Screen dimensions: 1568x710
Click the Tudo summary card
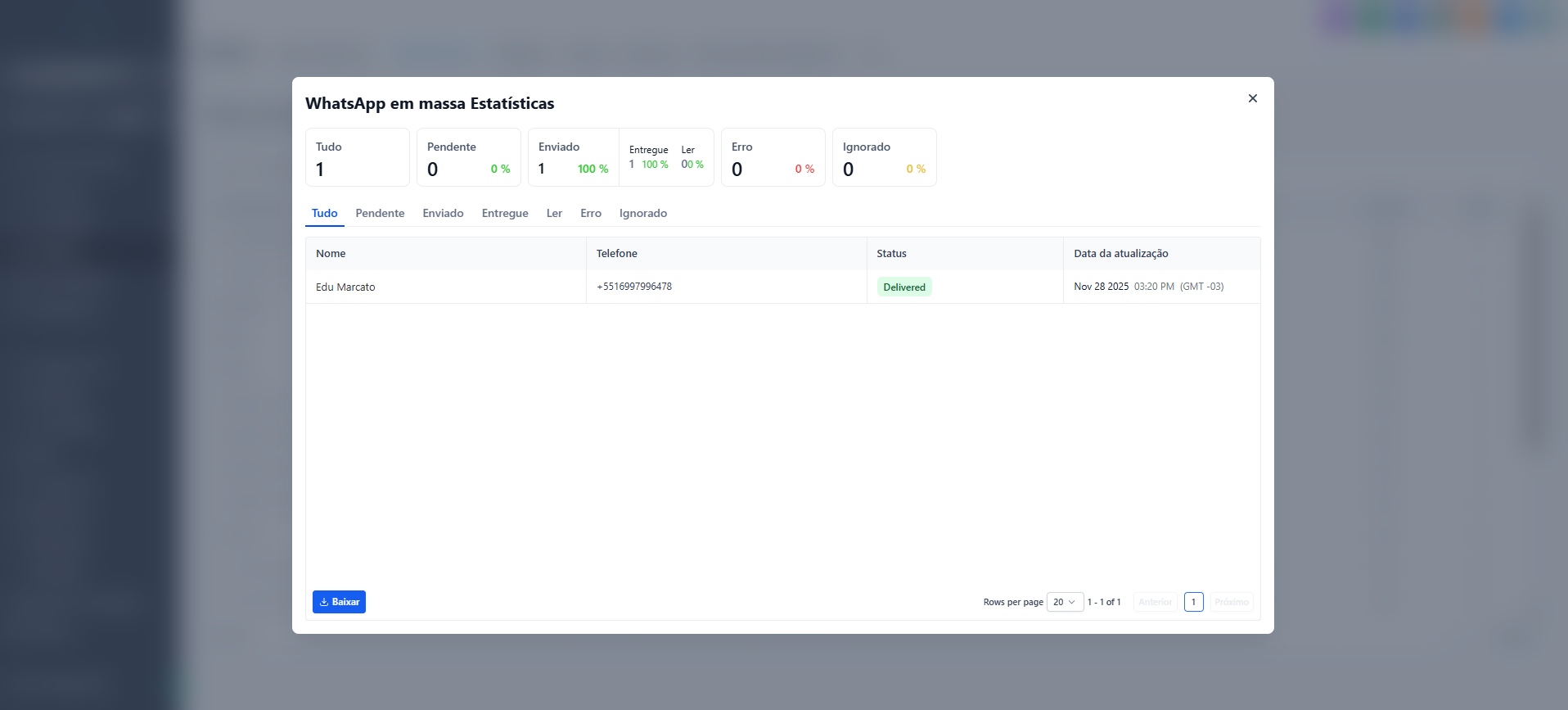(x=358, y=157)
